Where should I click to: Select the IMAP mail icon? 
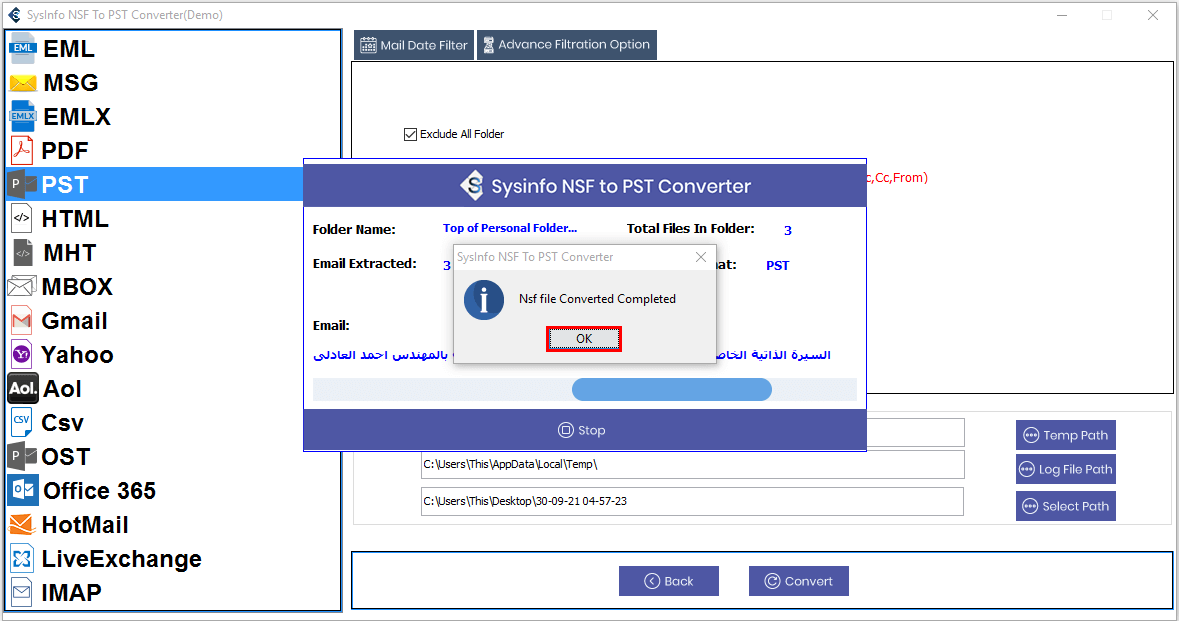(22, 592)
